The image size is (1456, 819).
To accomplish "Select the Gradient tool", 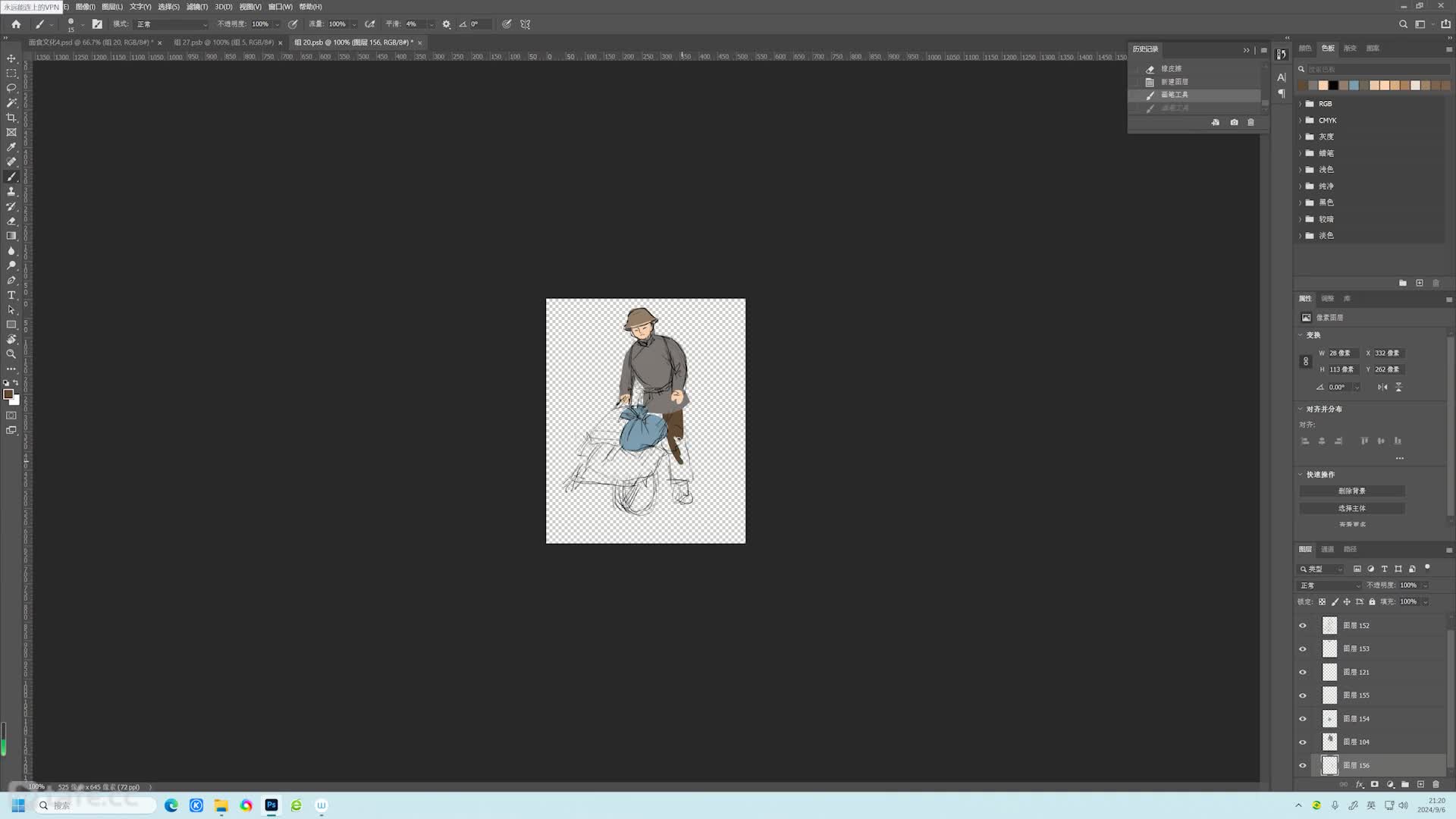I will pyautogui.click(x=11, y=236).
